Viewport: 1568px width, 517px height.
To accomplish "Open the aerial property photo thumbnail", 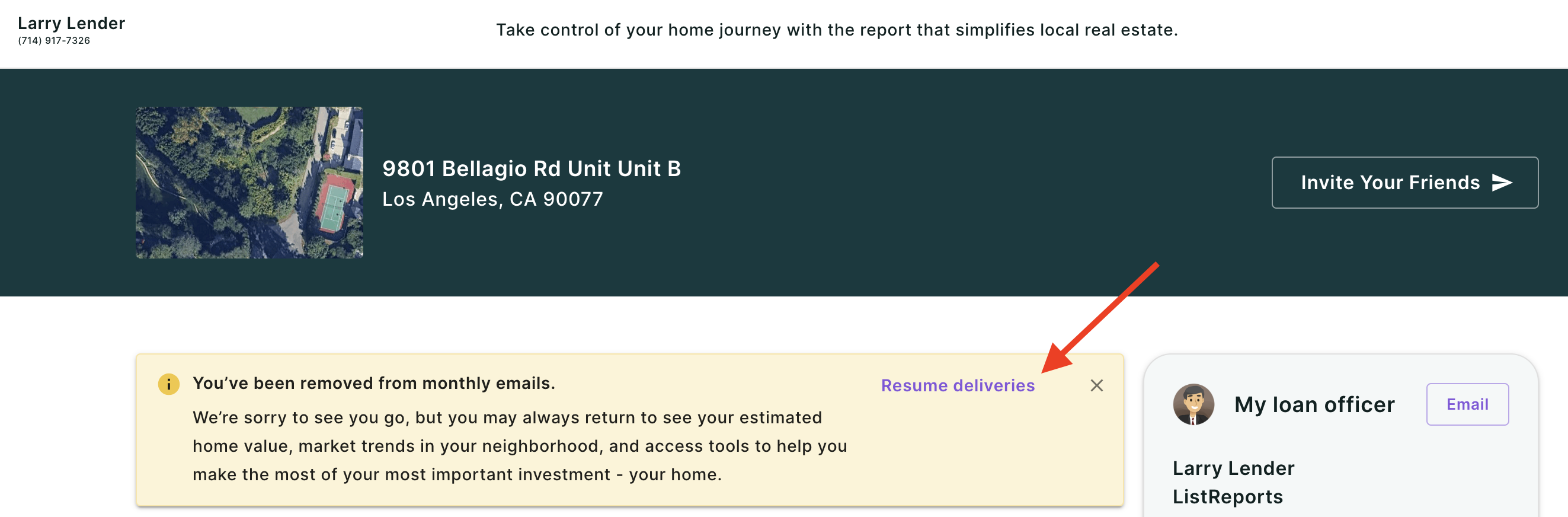I will (x=249, y=183).
